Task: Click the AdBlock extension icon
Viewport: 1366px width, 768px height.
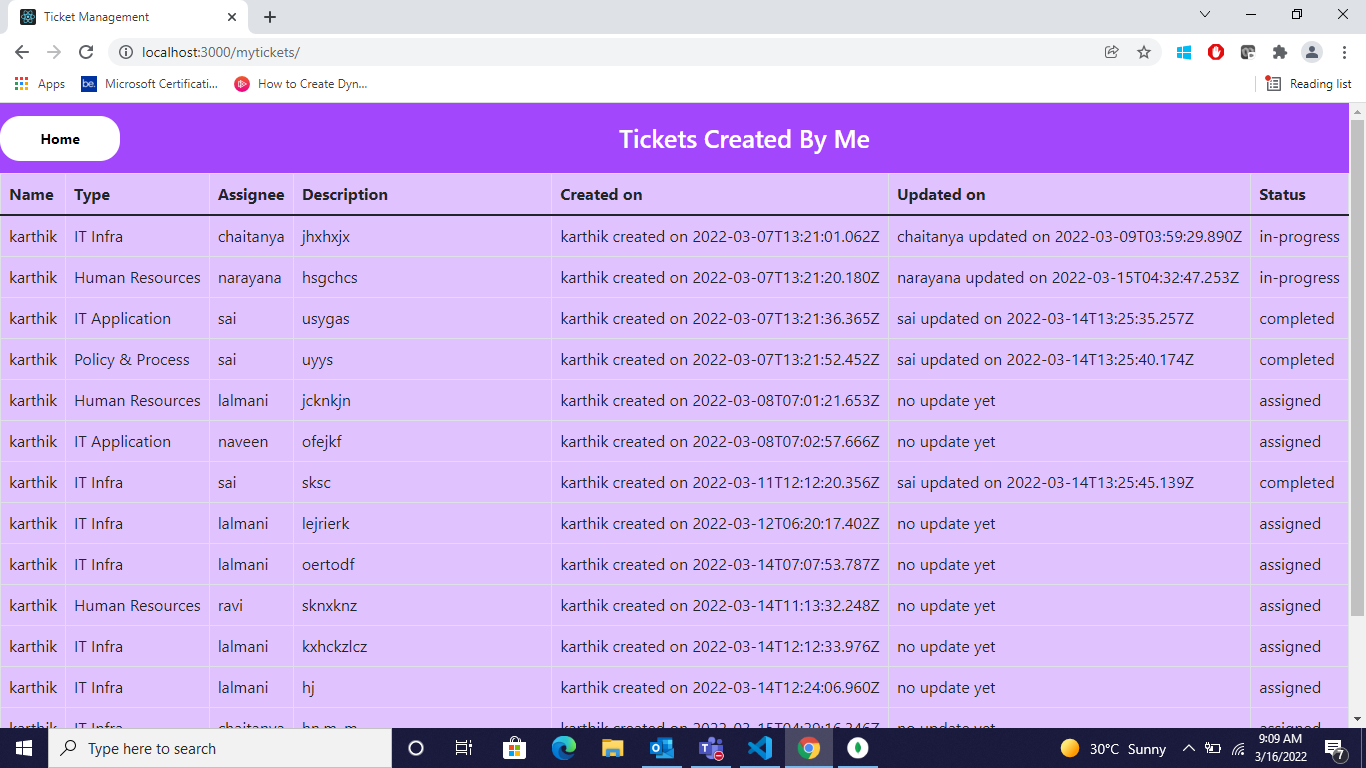Action: click(1215, 52)
